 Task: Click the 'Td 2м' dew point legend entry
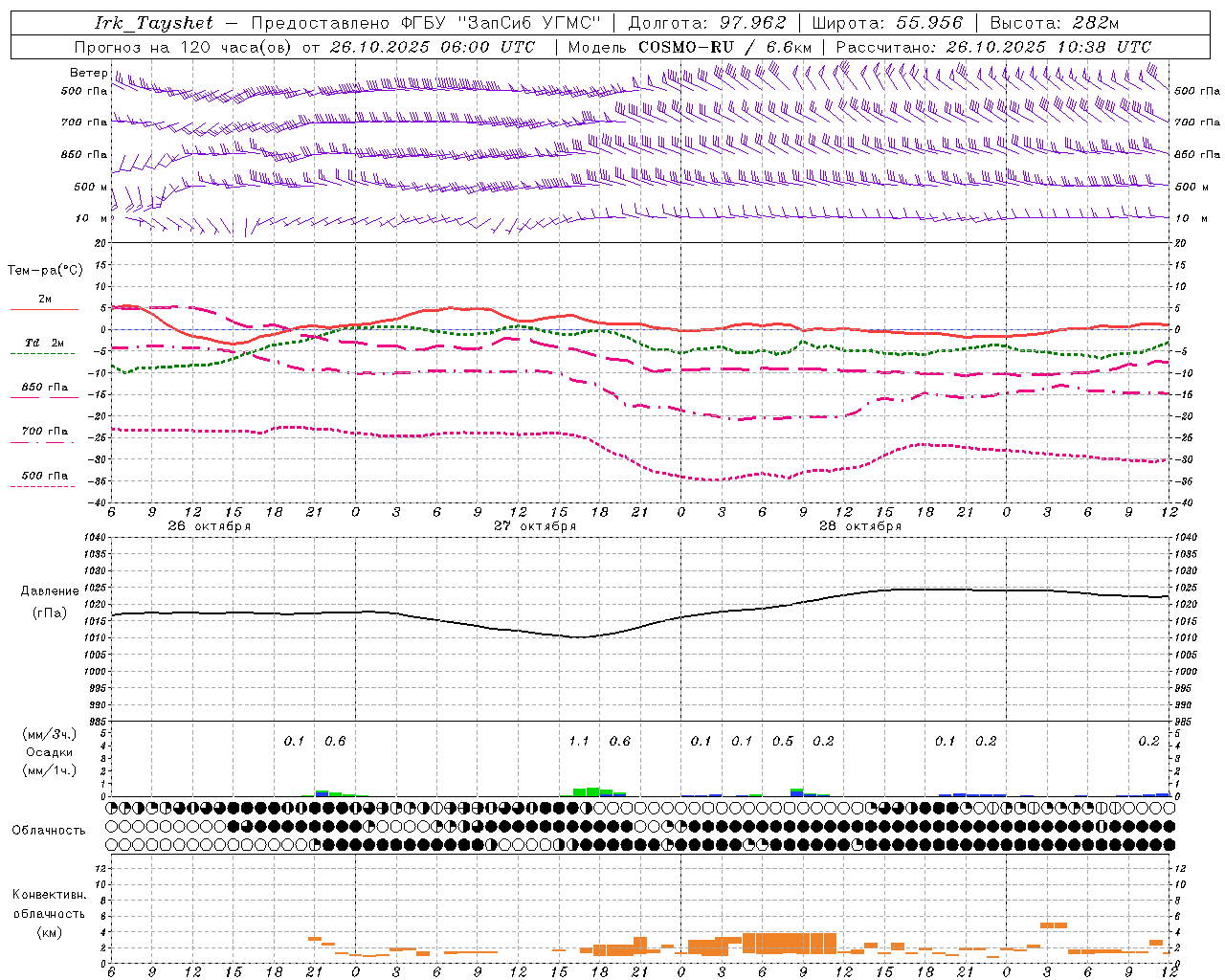pyautogui.click(x=44, y=343)
